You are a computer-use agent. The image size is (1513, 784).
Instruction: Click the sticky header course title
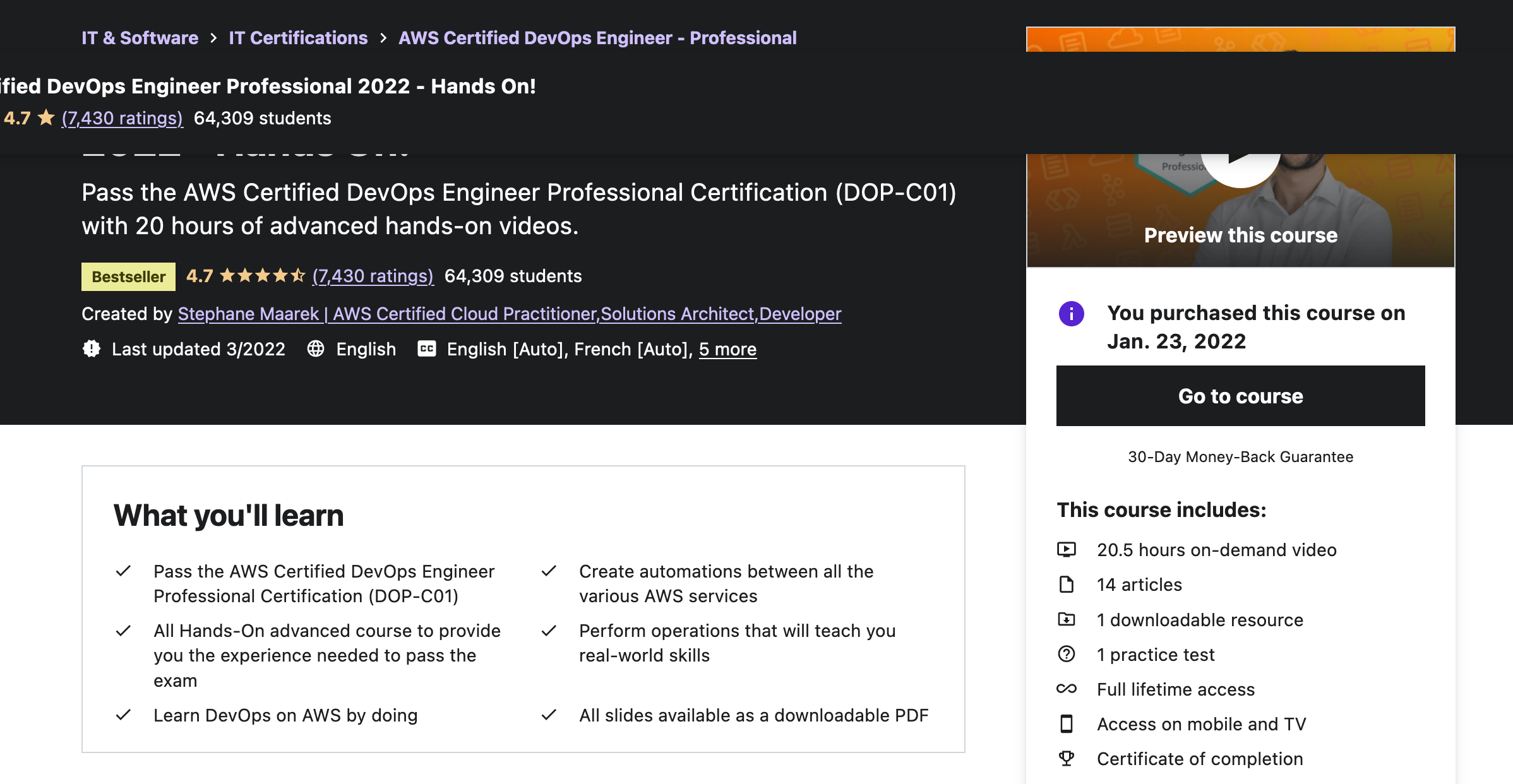pyautogui.click(x=268, y=86)
